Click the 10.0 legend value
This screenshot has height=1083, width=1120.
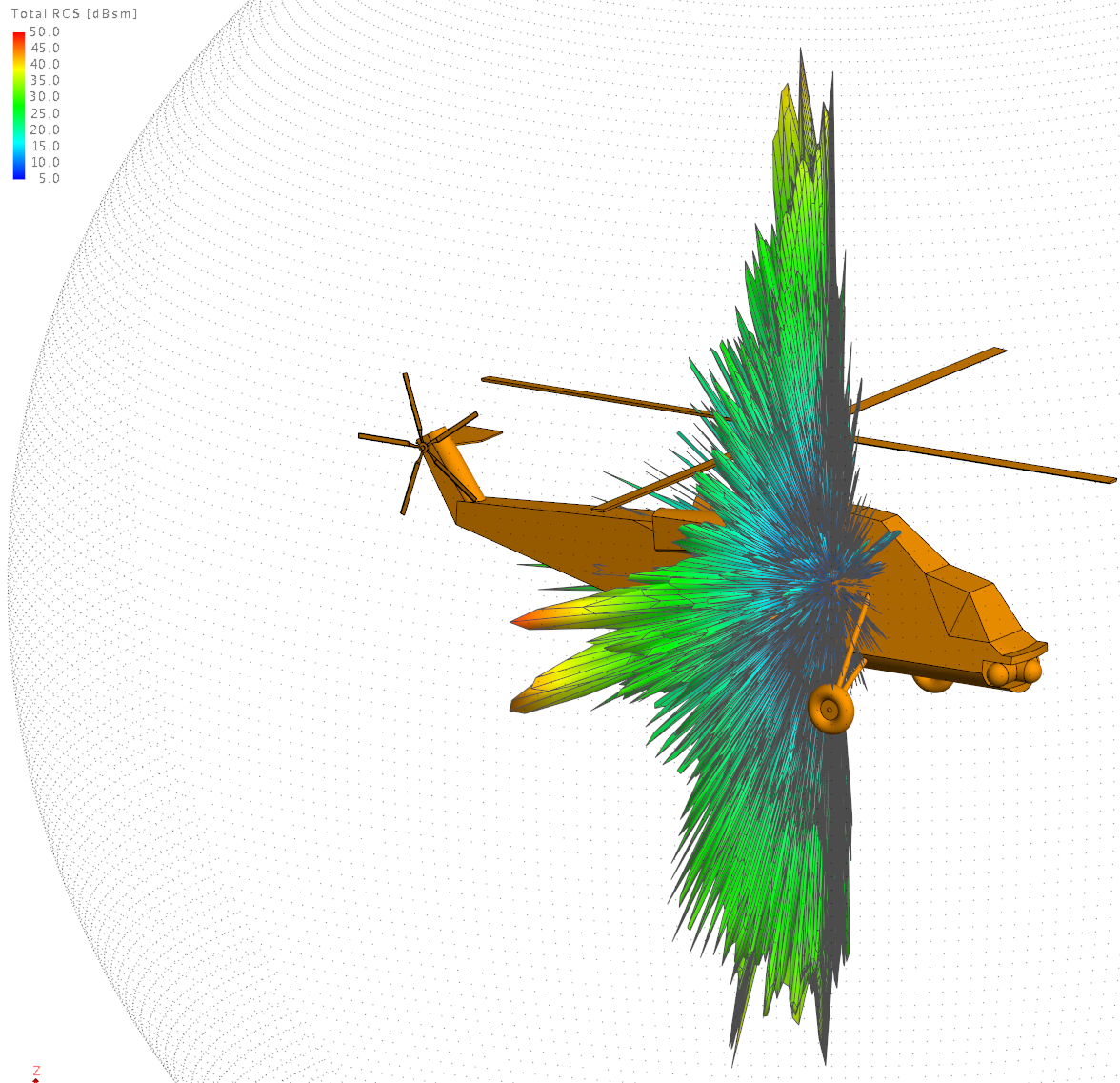pos(44,162)
